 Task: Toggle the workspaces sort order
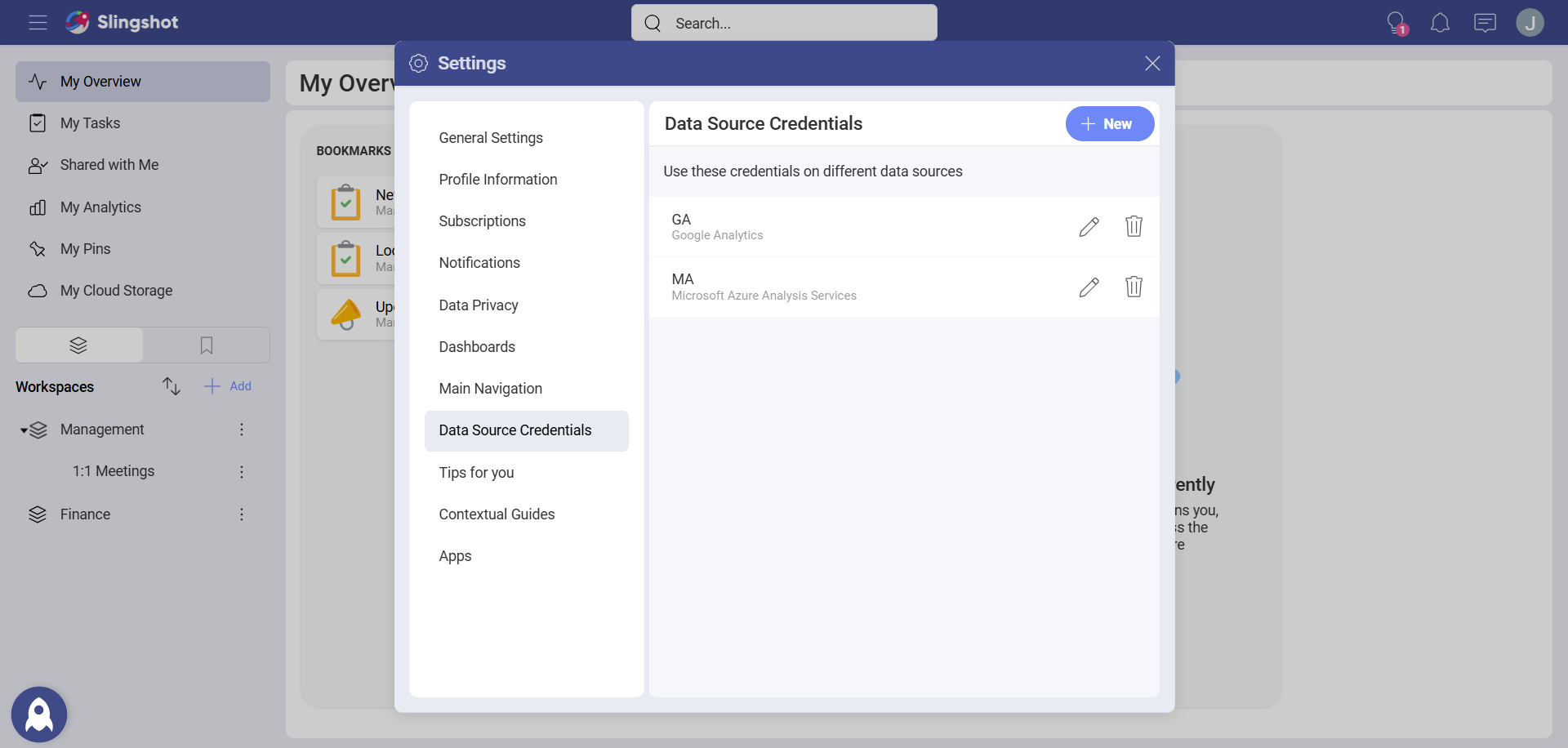[171, 385]
